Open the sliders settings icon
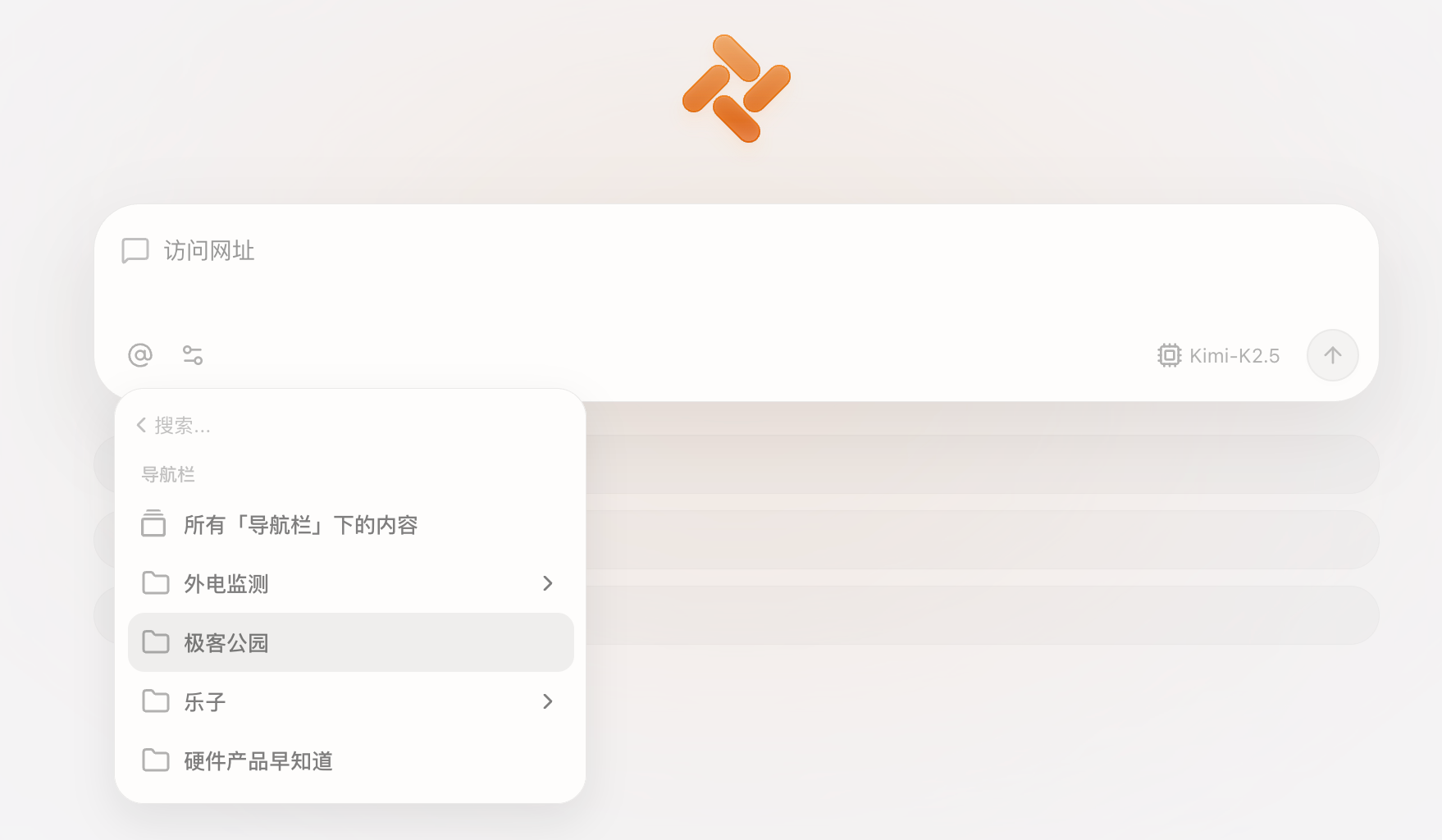This screenshot has height=840, width=1442. 193,355
